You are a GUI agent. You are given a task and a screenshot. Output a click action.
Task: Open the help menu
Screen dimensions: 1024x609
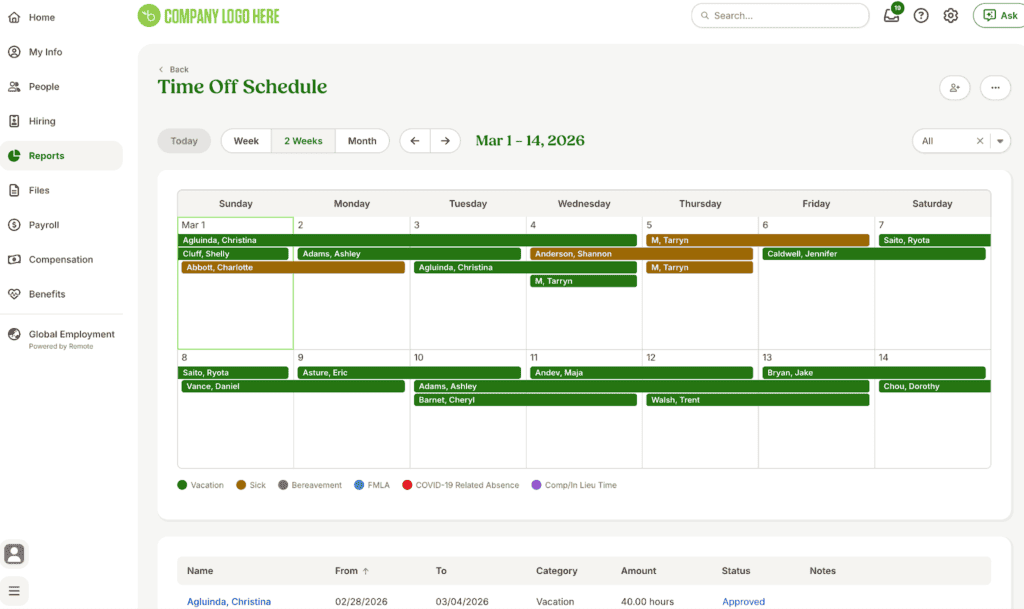(x=921, y=15)
